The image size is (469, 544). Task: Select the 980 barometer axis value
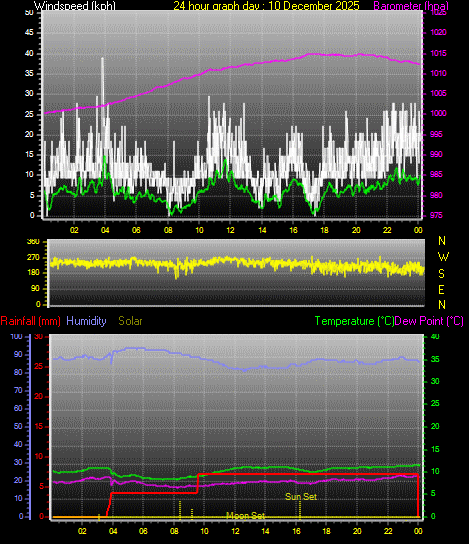[x=436, y=195]
